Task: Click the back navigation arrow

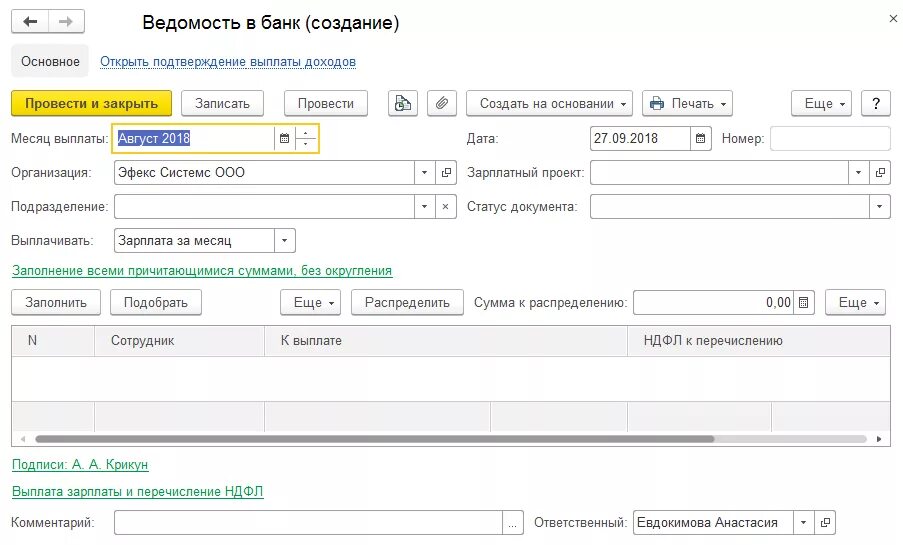Action: [30, 22]
